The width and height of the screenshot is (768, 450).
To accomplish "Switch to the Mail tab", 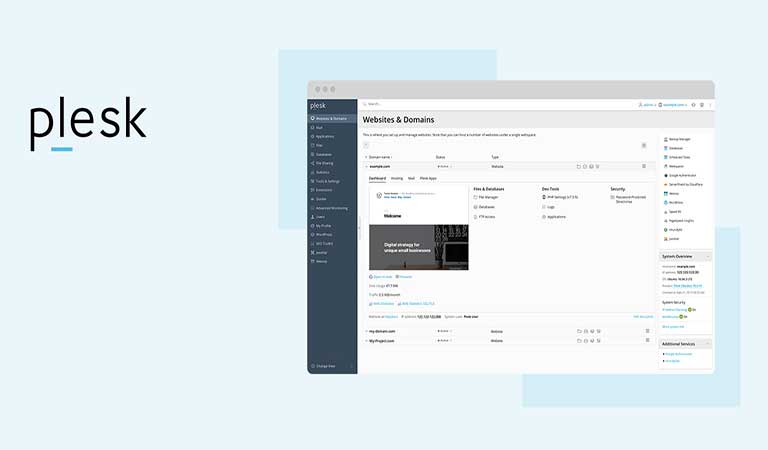I will click(x=411, y=178).
